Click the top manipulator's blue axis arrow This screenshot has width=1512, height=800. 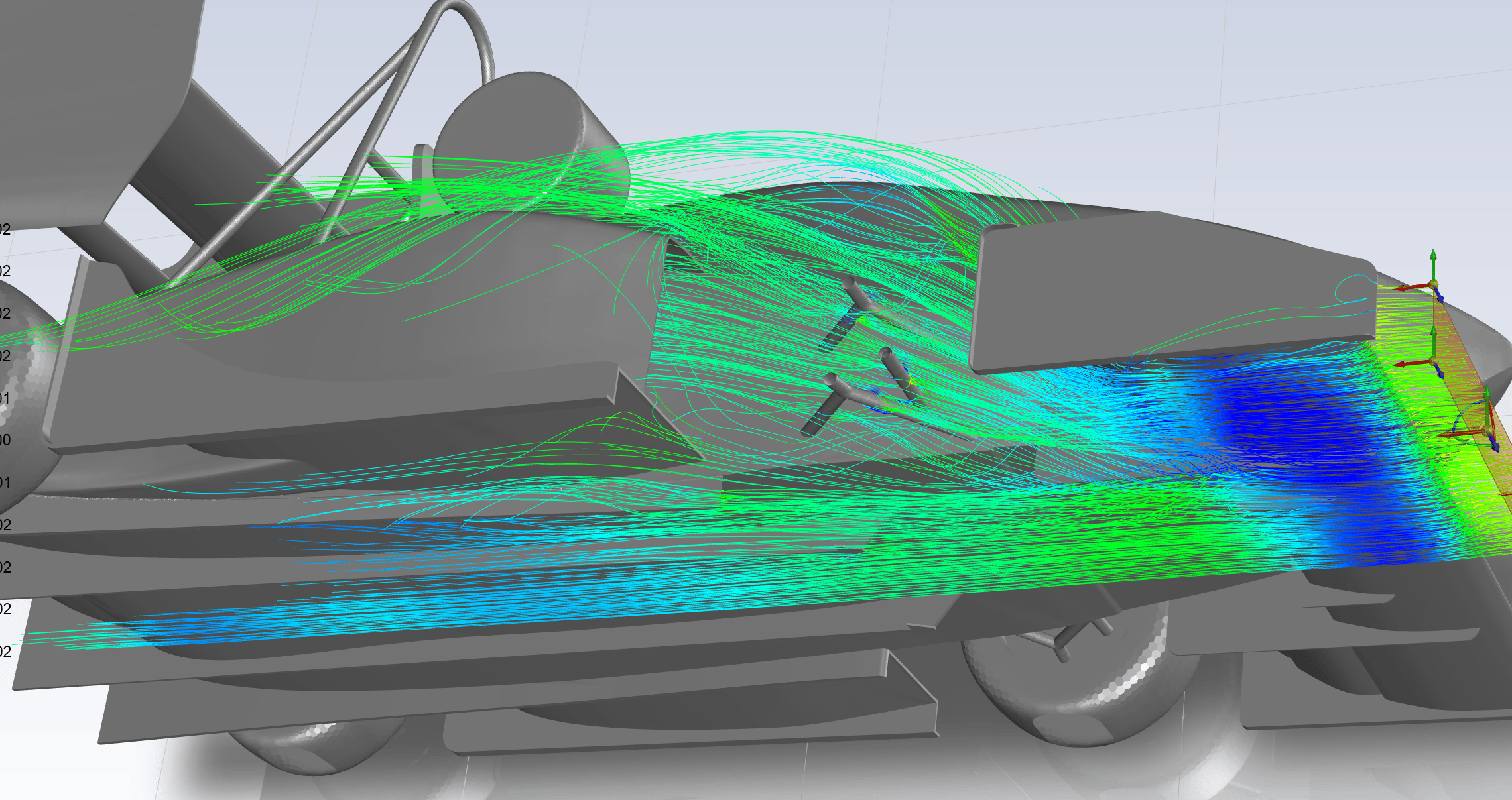click(x=1440, y=296)
